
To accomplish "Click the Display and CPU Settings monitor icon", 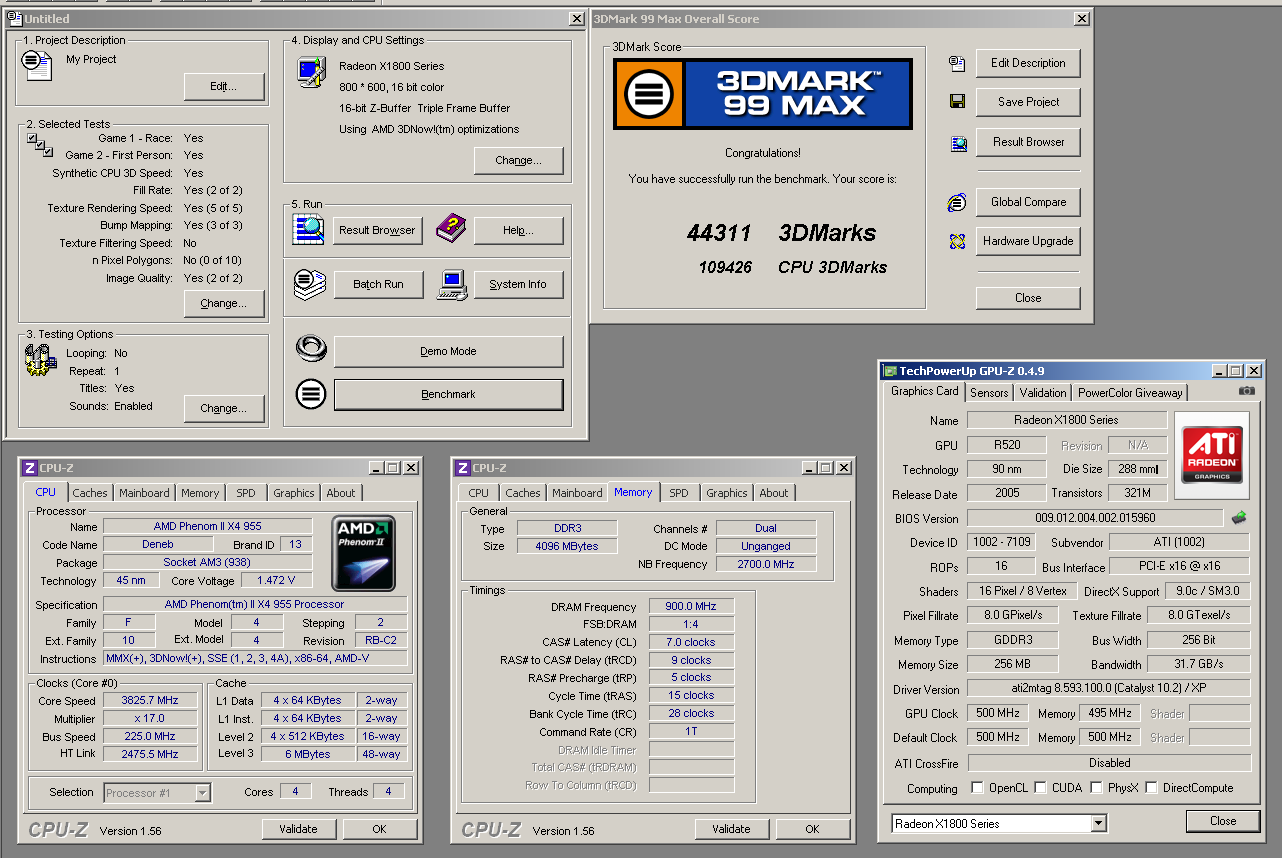I will (312, 71).
